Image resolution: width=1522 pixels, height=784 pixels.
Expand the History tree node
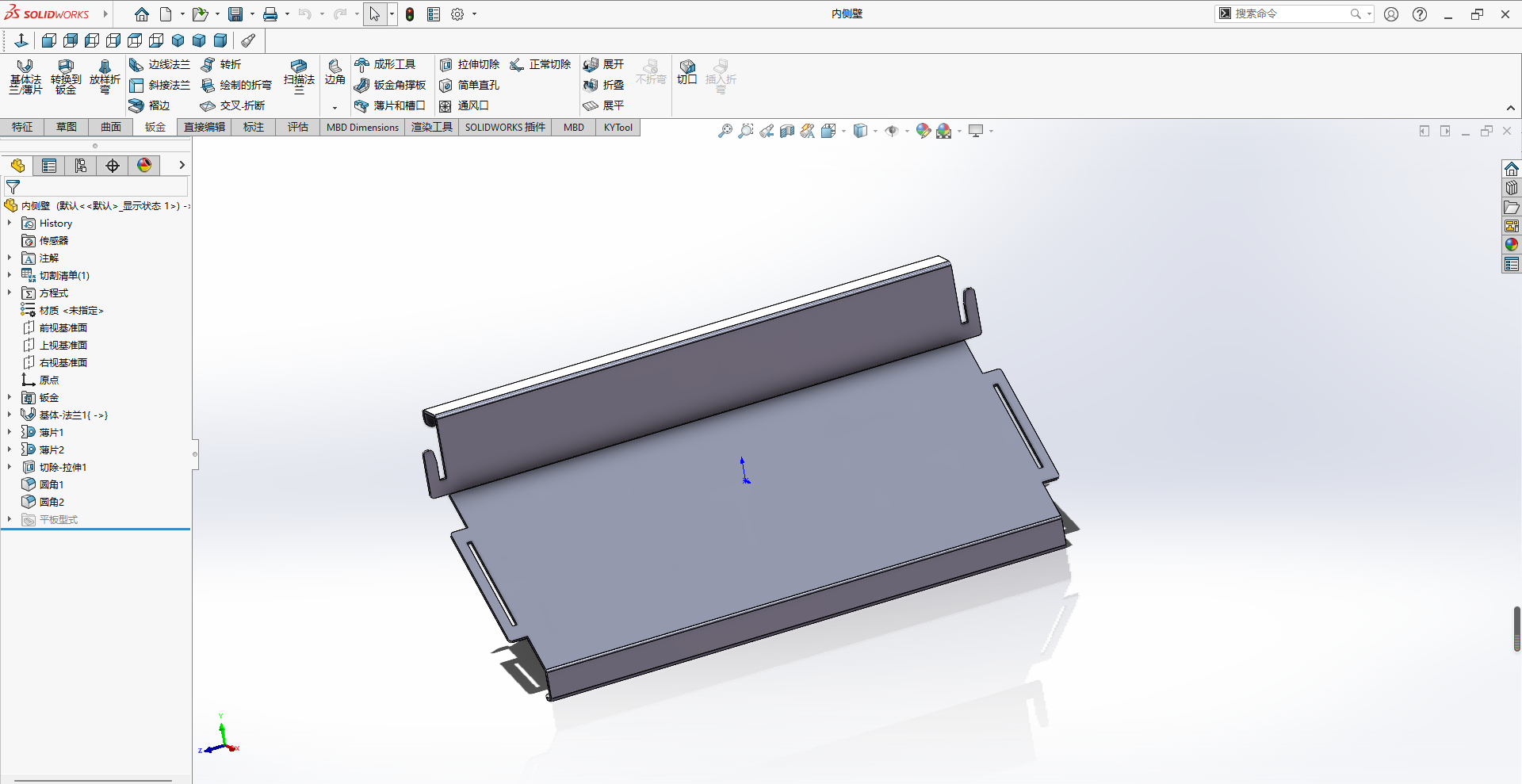pos(10,224)
